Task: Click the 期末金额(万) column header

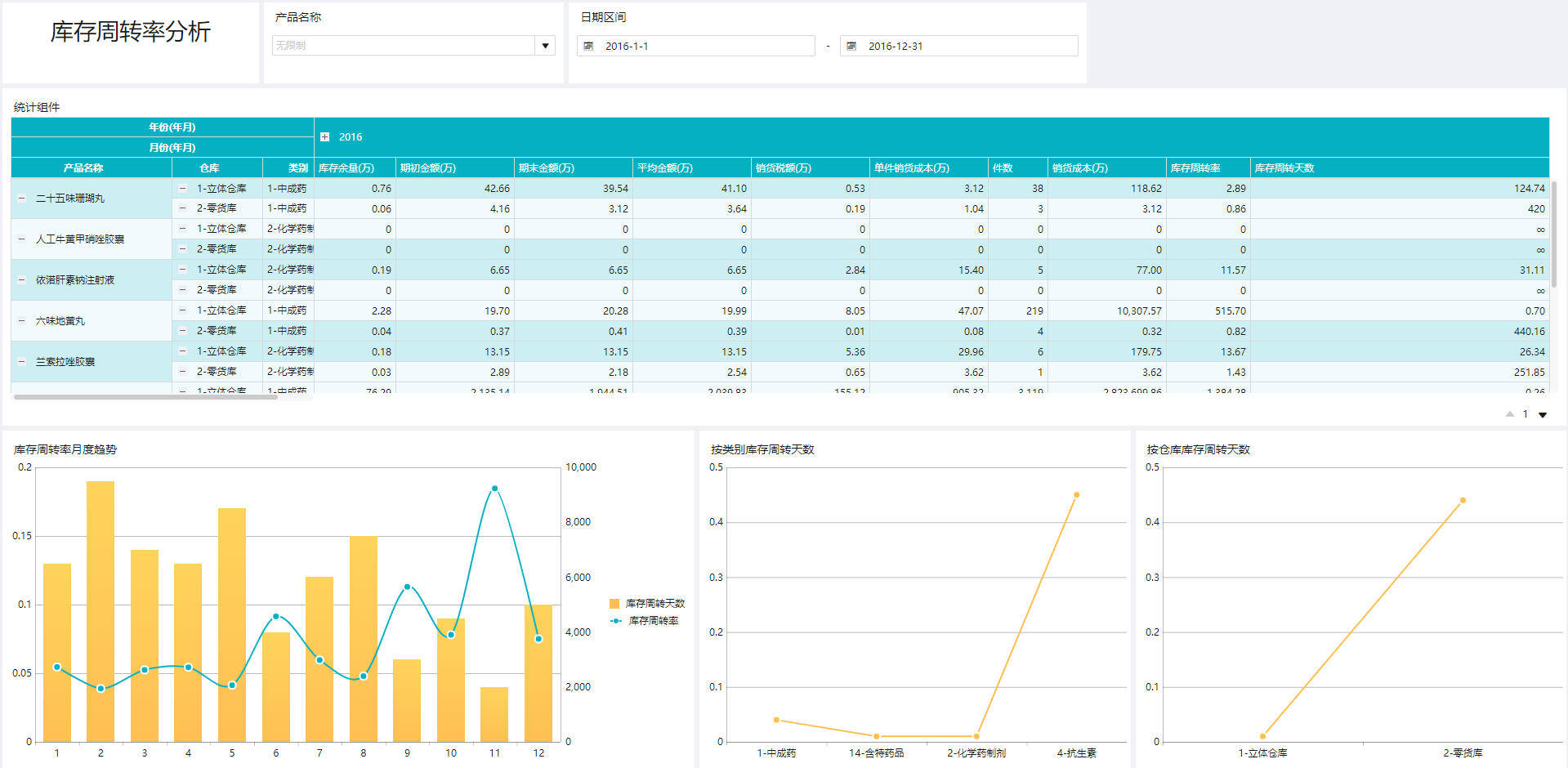Action: [574, 167]
